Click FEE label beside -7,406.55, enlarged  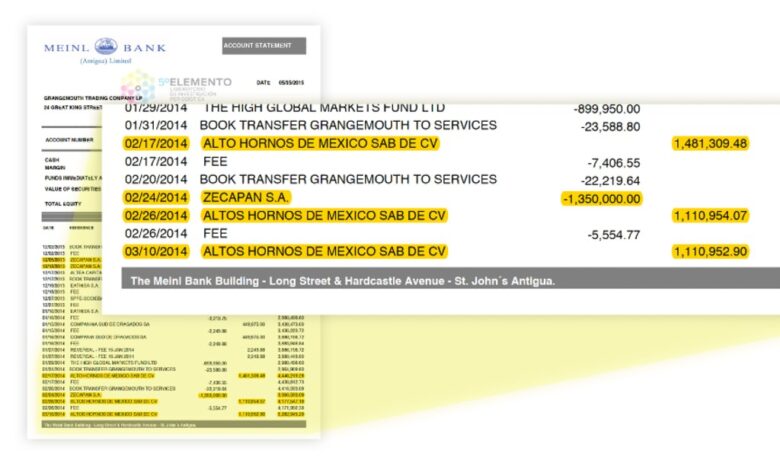(x=215, y=162)
